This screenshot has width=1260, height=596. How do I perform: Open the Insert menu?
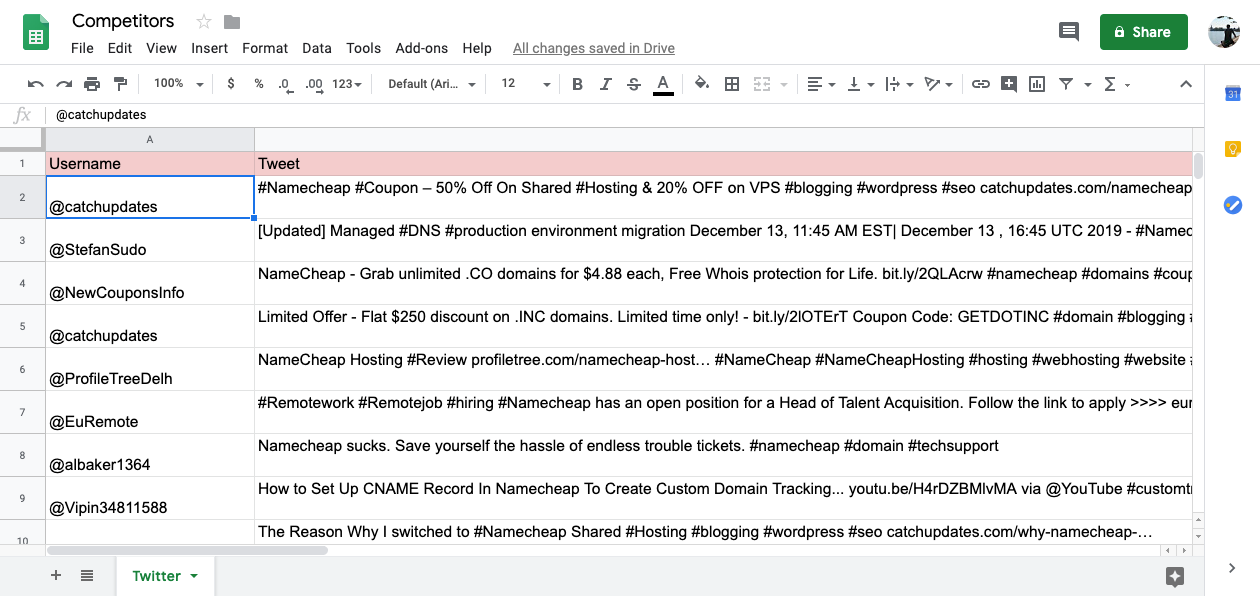(210, 48)
